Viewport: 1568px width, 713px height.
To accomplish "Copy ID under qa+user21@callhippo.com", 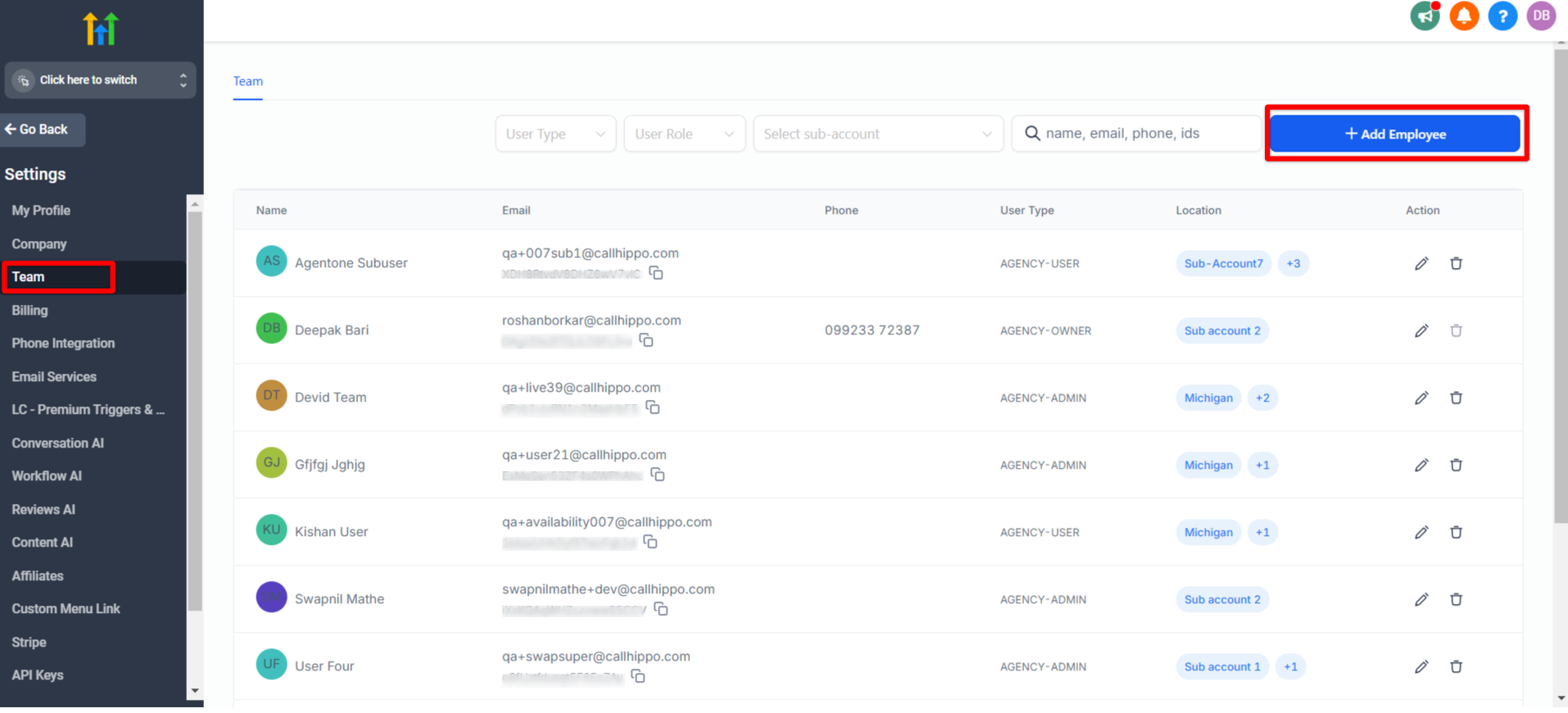I will [x=658, y=475].
